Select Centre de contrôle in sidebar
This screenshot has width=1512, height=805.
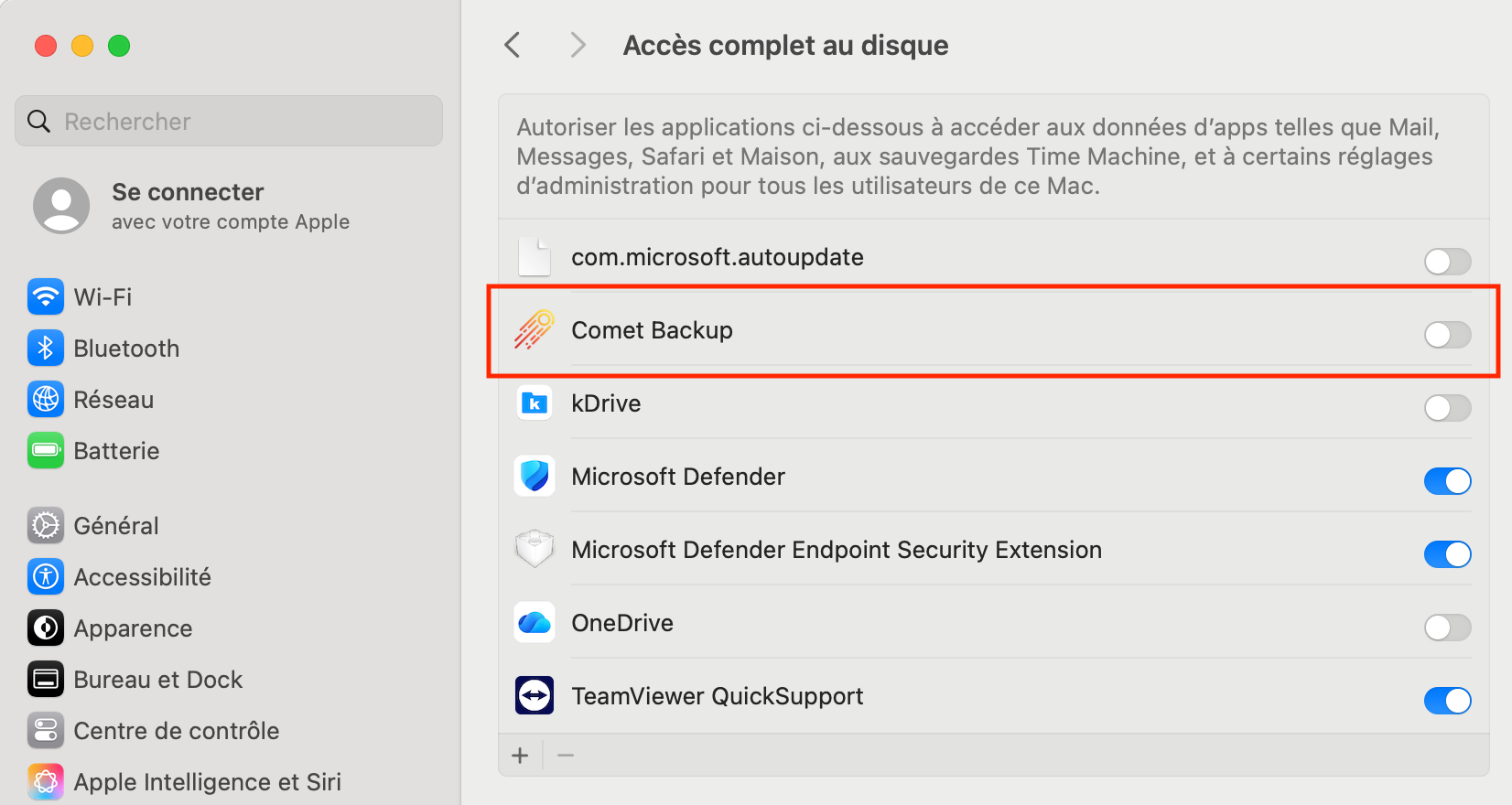(x=176, y=731)
